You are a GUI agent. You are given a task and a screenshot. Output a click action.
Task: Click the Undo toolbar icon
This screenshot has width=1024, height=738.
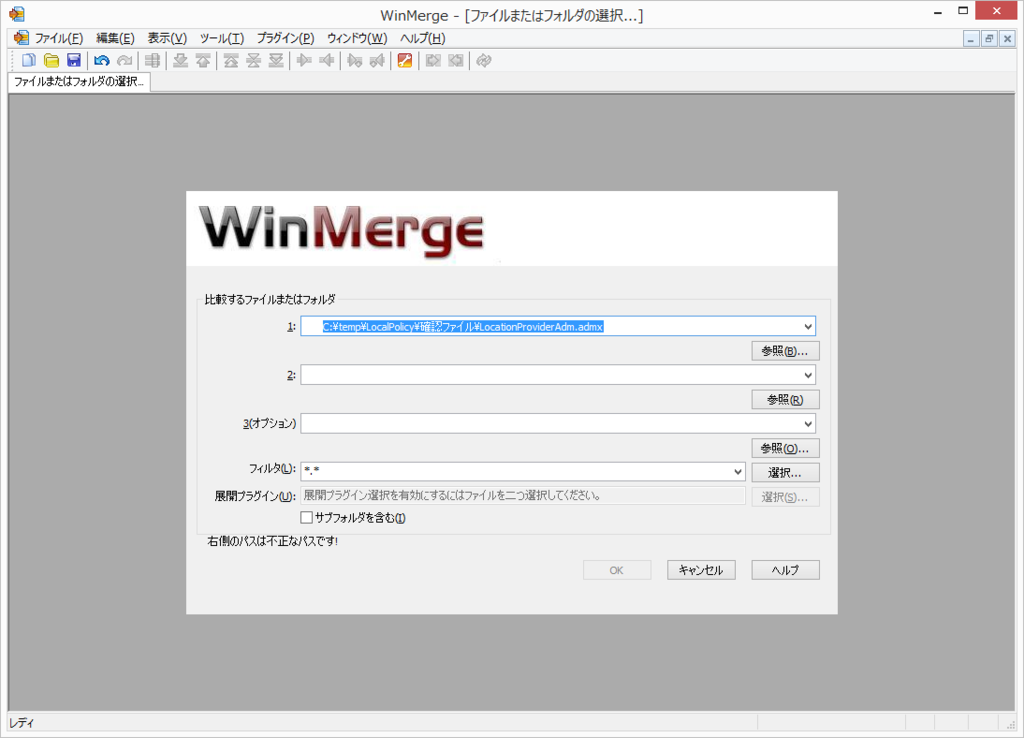(102, 61)
